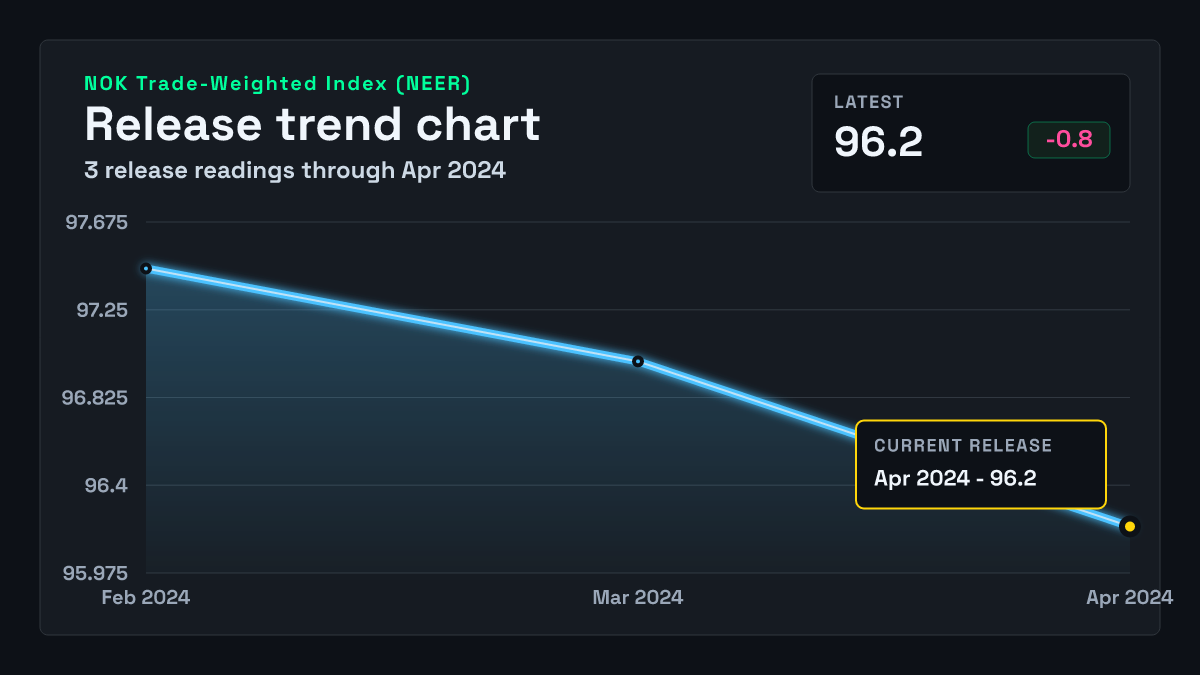Screen dimensions: 1200x675
Task: Click the 97.25 y-axis label
Action: [102, 310]
